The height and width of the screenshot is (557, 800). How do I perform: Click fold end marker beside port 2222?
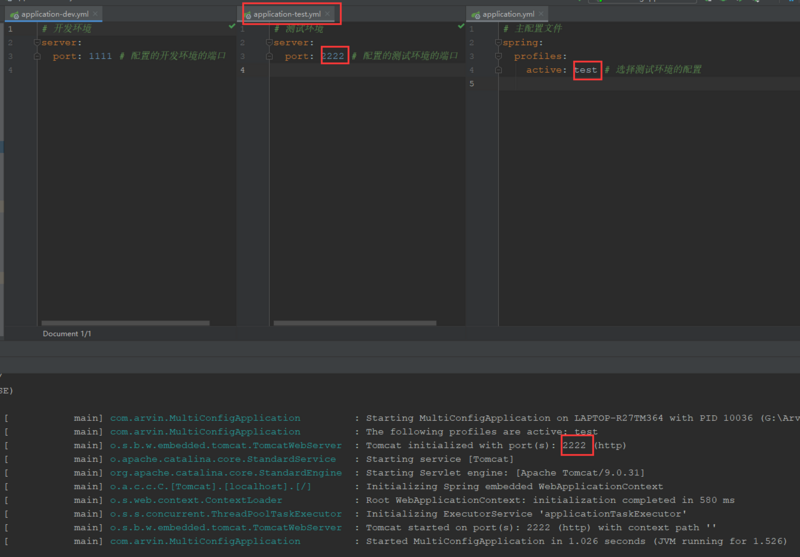[269, 56]
